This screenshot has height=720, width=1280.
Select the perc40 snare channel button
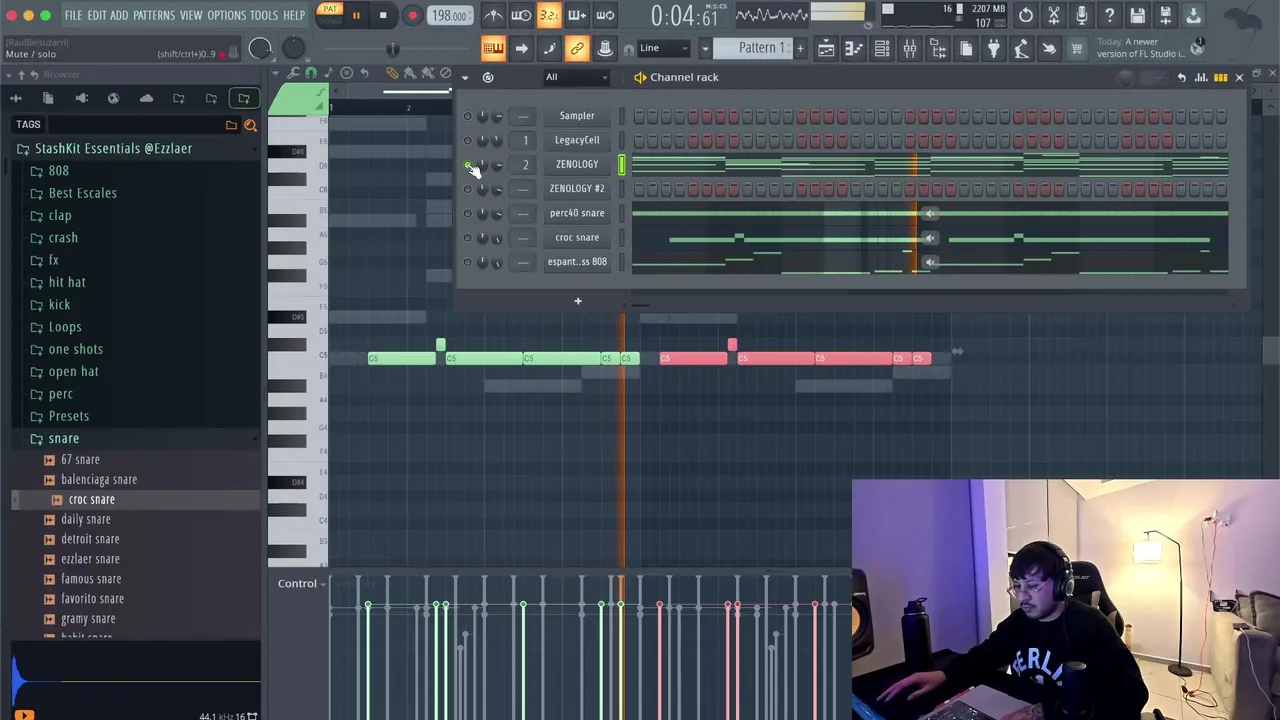click(577, 213)
